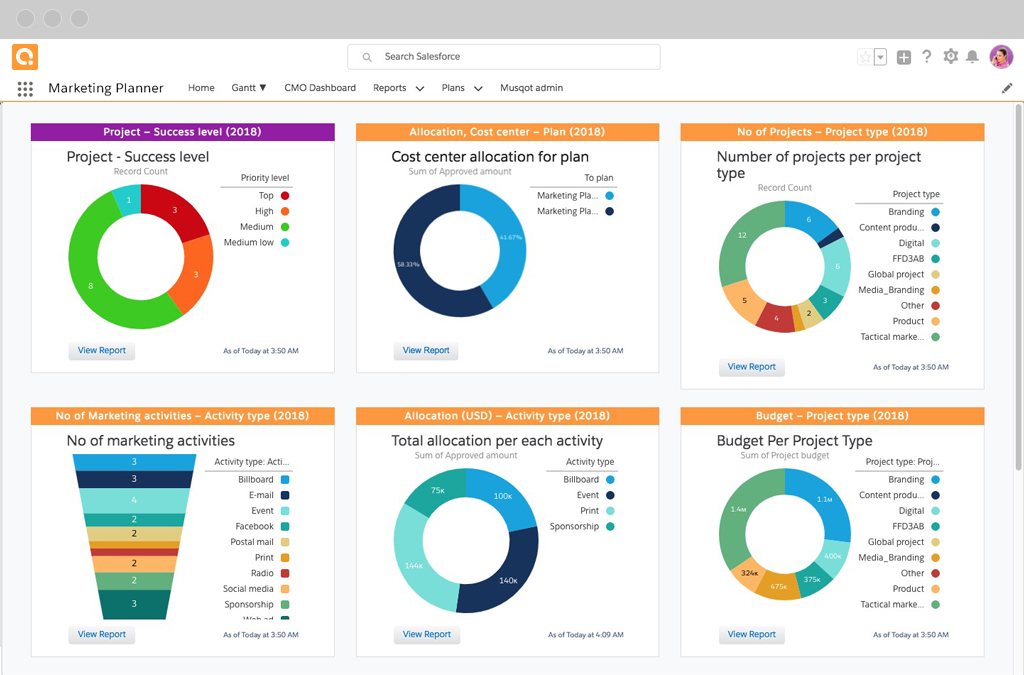Check notifications with the bell icon

971,57
